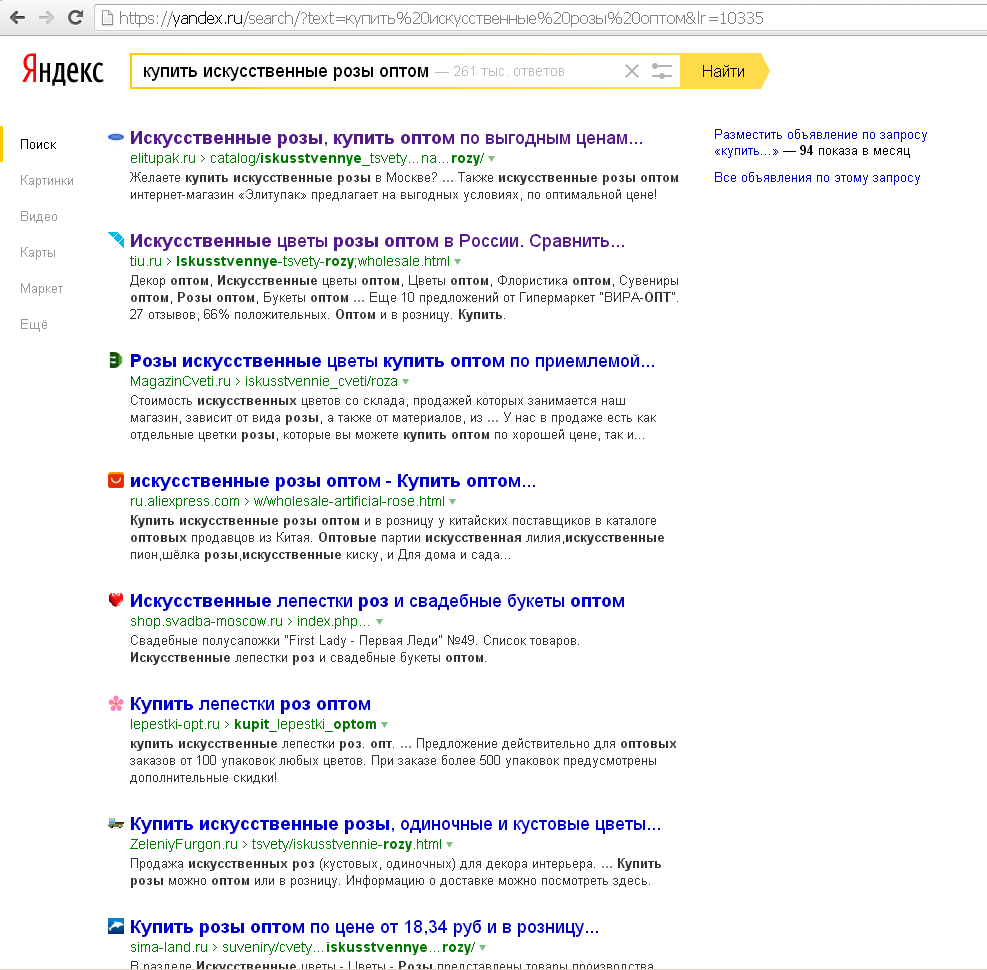Open dropdown arrow after ru.aliexpress.com URL

point(453,501)
